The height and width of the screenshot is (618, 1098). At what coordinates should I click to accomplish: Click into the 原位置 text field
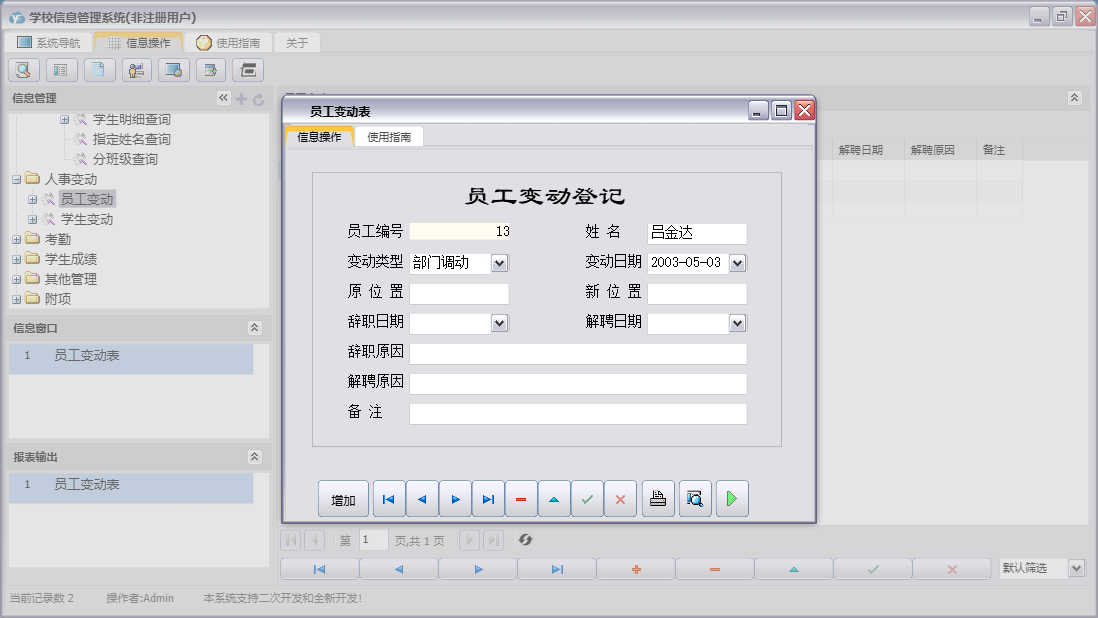459,294
